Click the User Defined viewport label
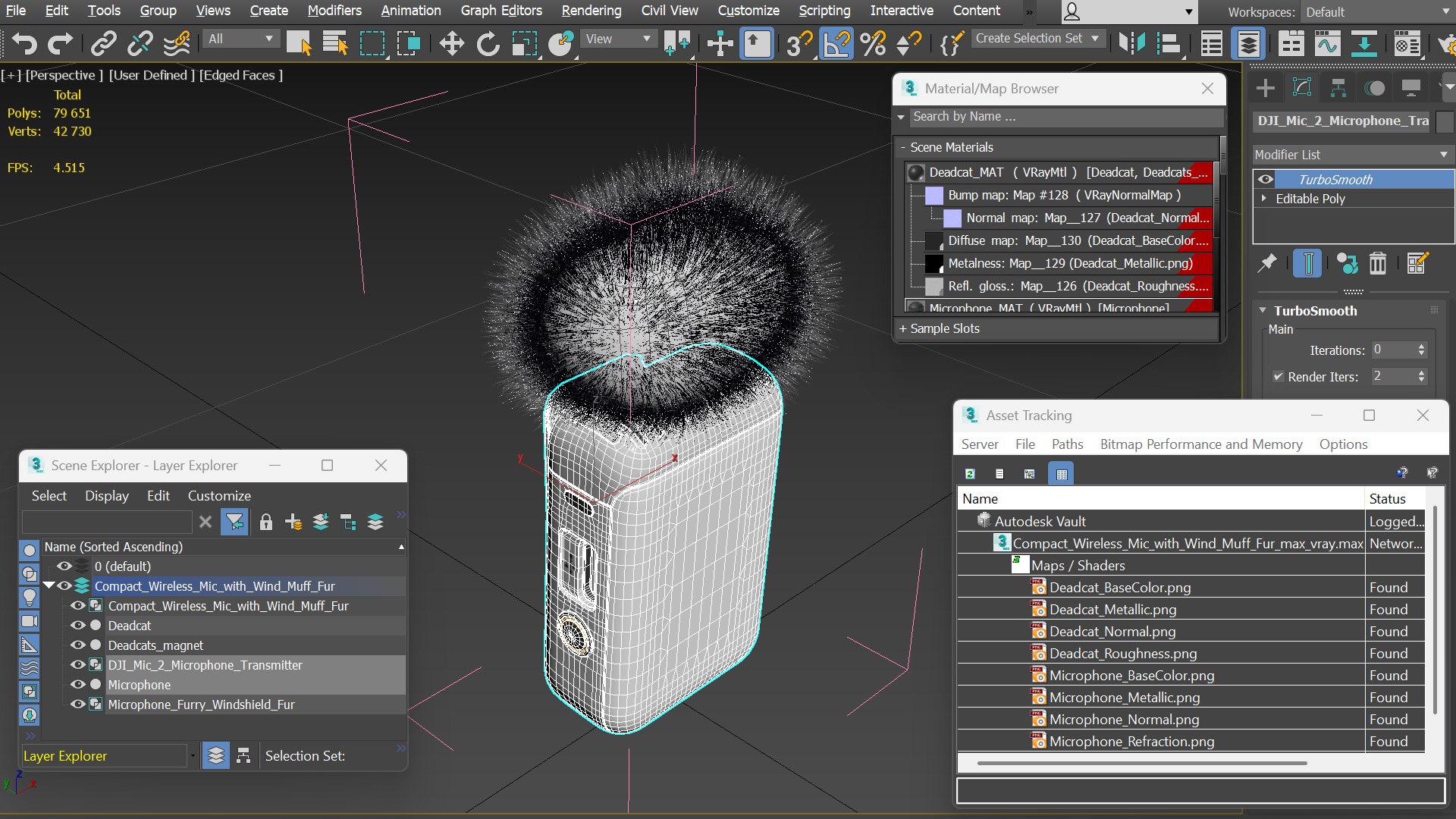The image size is (1456, 819). pyautogui.click(x=152, y=75)
